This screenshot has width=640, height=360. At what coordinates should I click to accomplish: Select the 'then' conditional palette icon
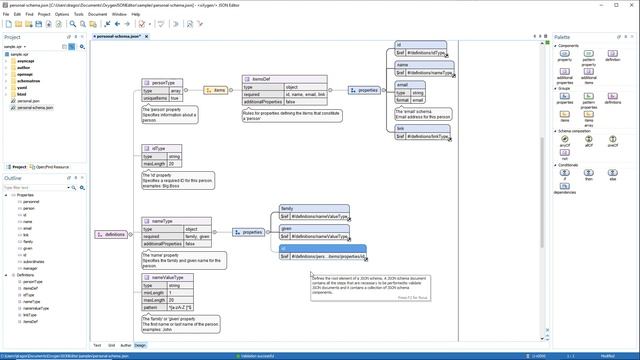tap(589, 173)
